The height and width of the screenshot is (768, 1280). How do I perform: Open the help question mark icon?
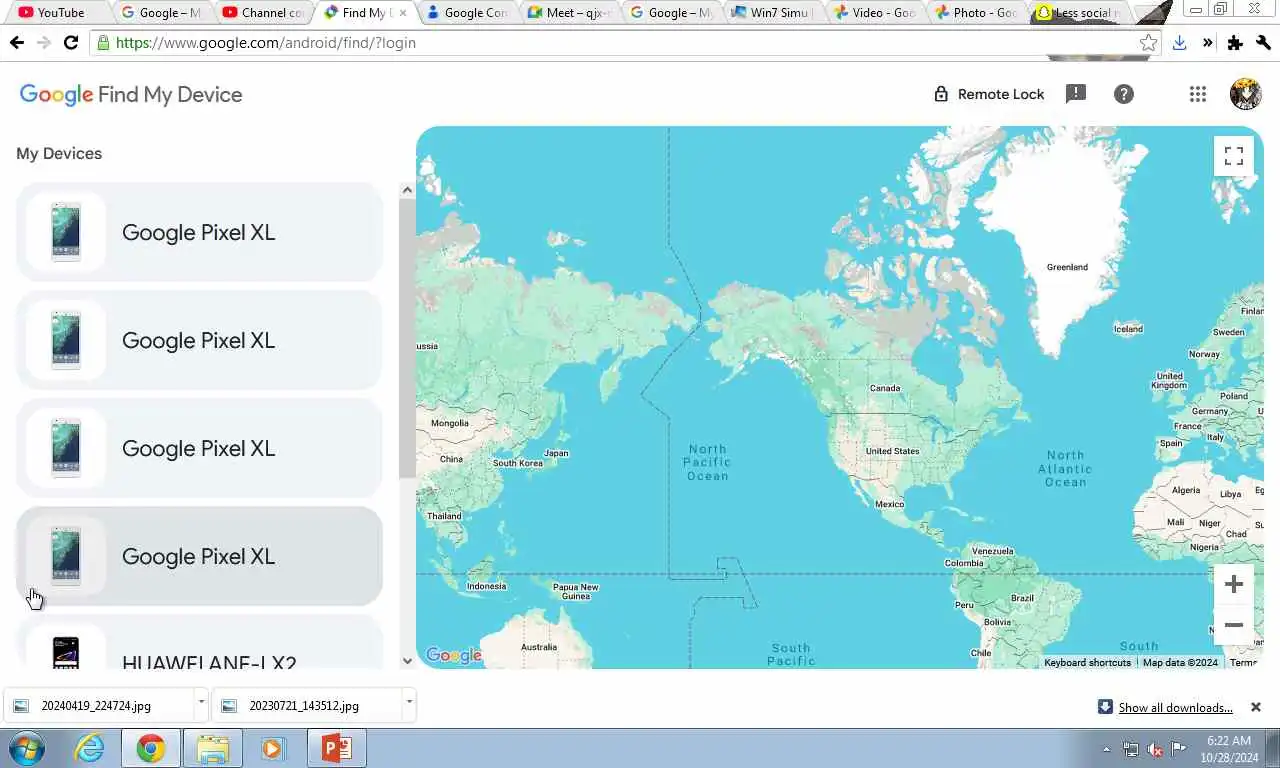click(x=1124, y=94)
